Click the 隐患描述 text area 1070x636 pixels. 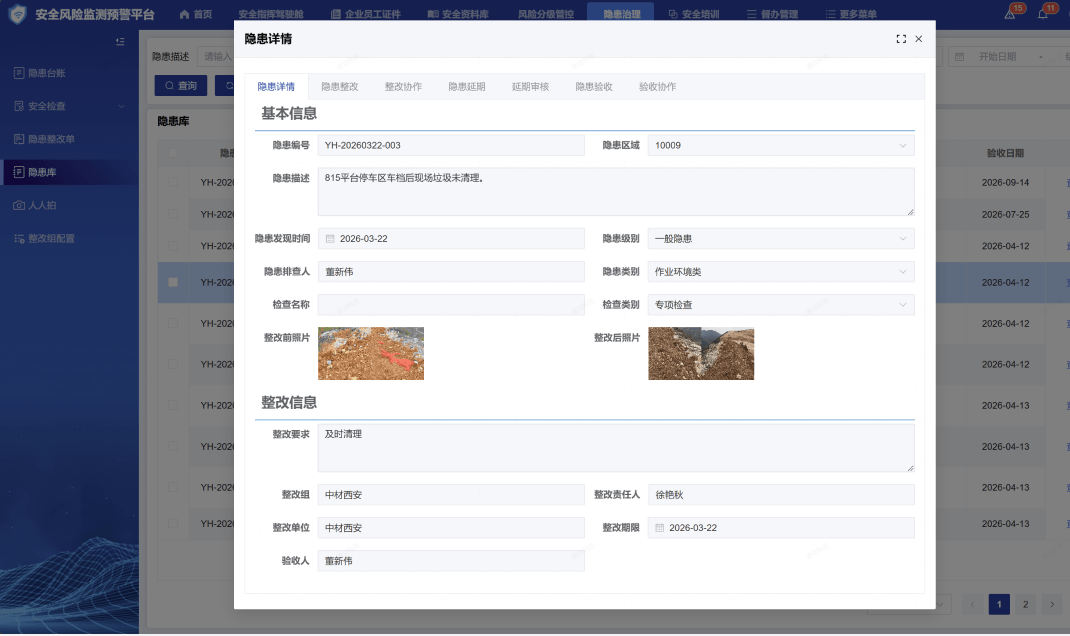click(616, 192)
